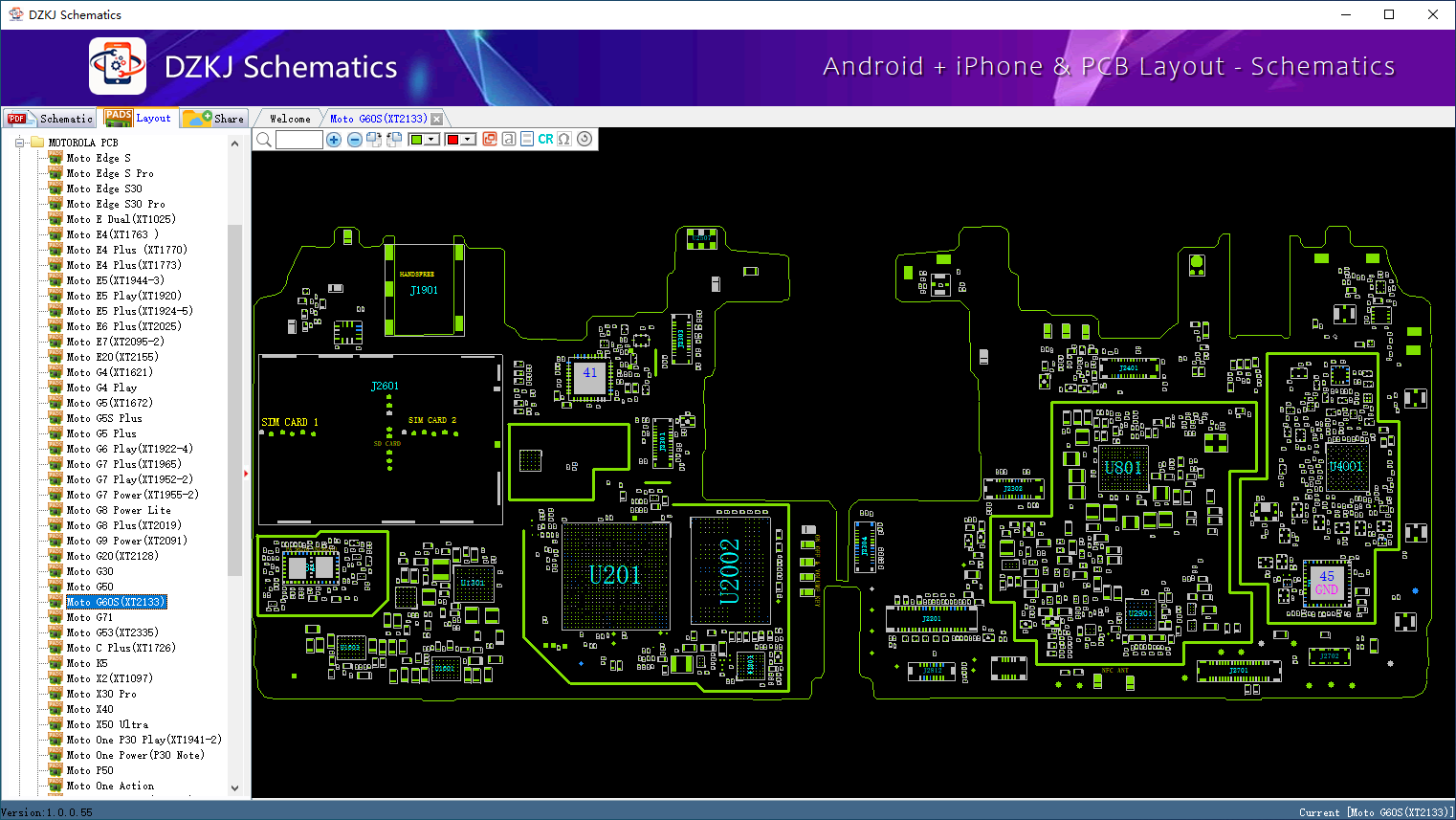Click the U2002 chip on the board

coord(729,571)
